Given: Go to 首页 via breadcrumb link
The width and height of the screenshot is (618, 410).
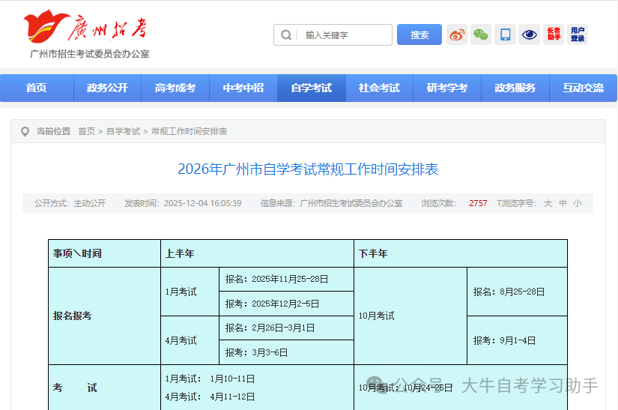Looking at the screenshot, I should tap(86, 131).
